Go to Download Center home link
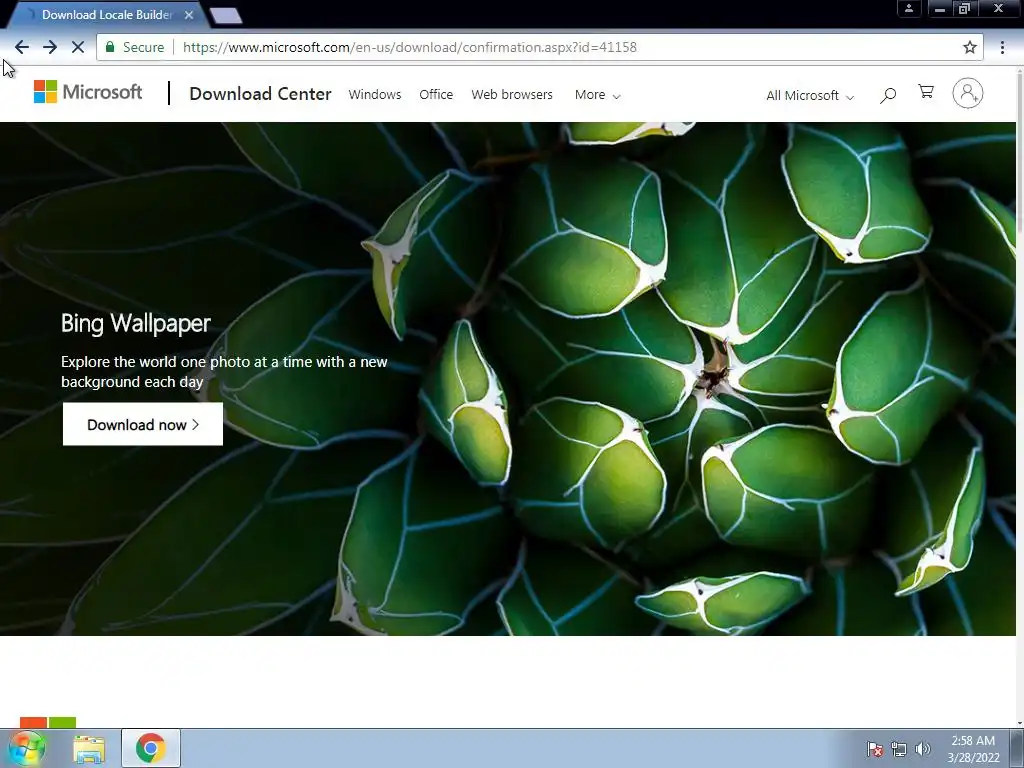 [x=261, y=94]
